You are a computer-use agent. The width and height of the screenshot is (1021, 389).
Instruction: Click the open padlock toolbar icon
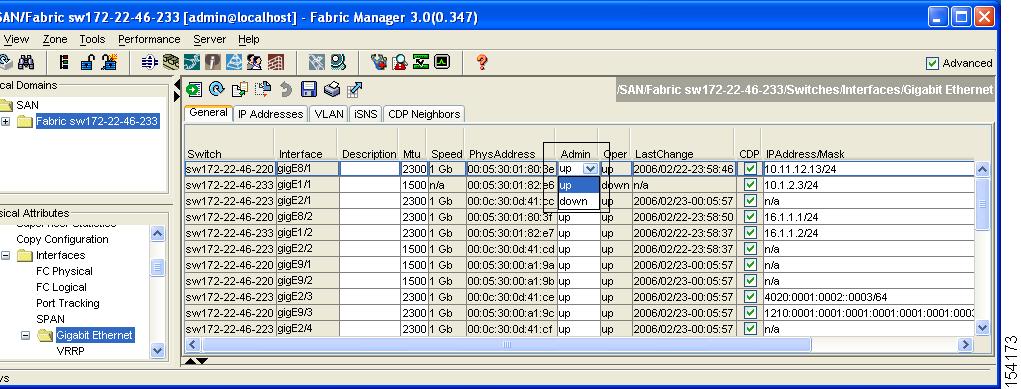(87, 63)
